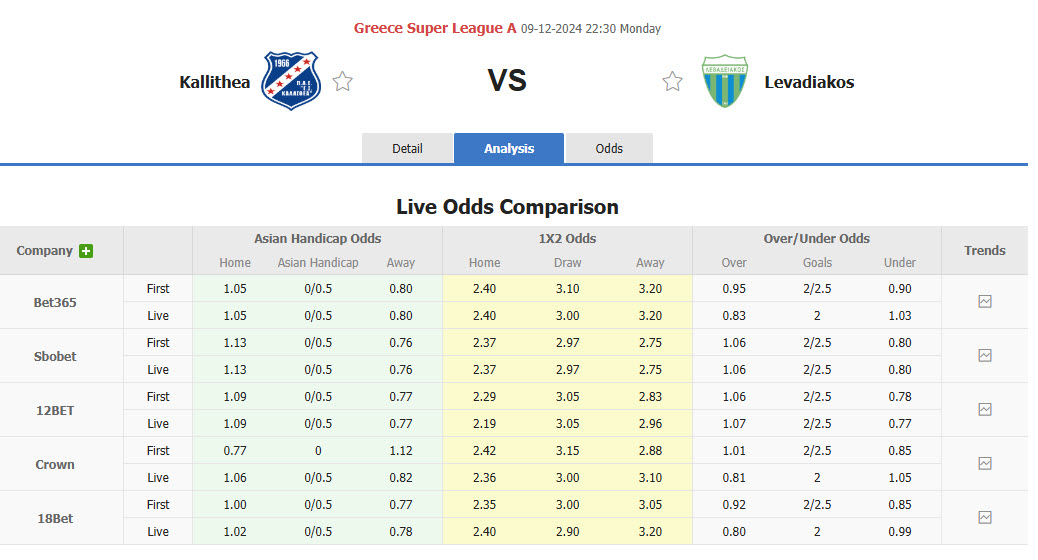This screenshot has width=1038, height=560.
Task: Open the trends chart icon for 12BET
Action: pyautogui.click(x=984, y=409)
